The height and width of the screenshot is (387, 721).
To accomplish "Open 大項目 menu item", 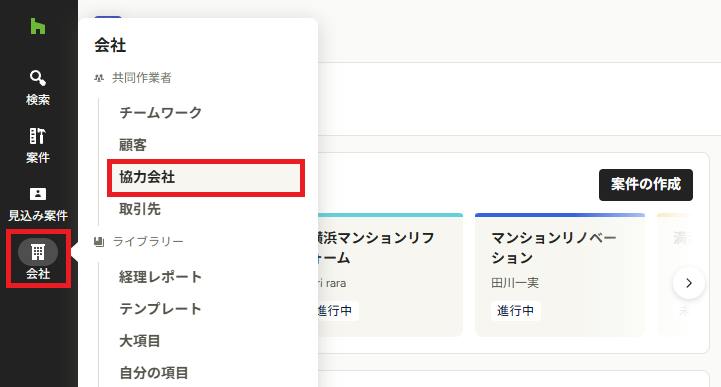I will click(140, 341).
